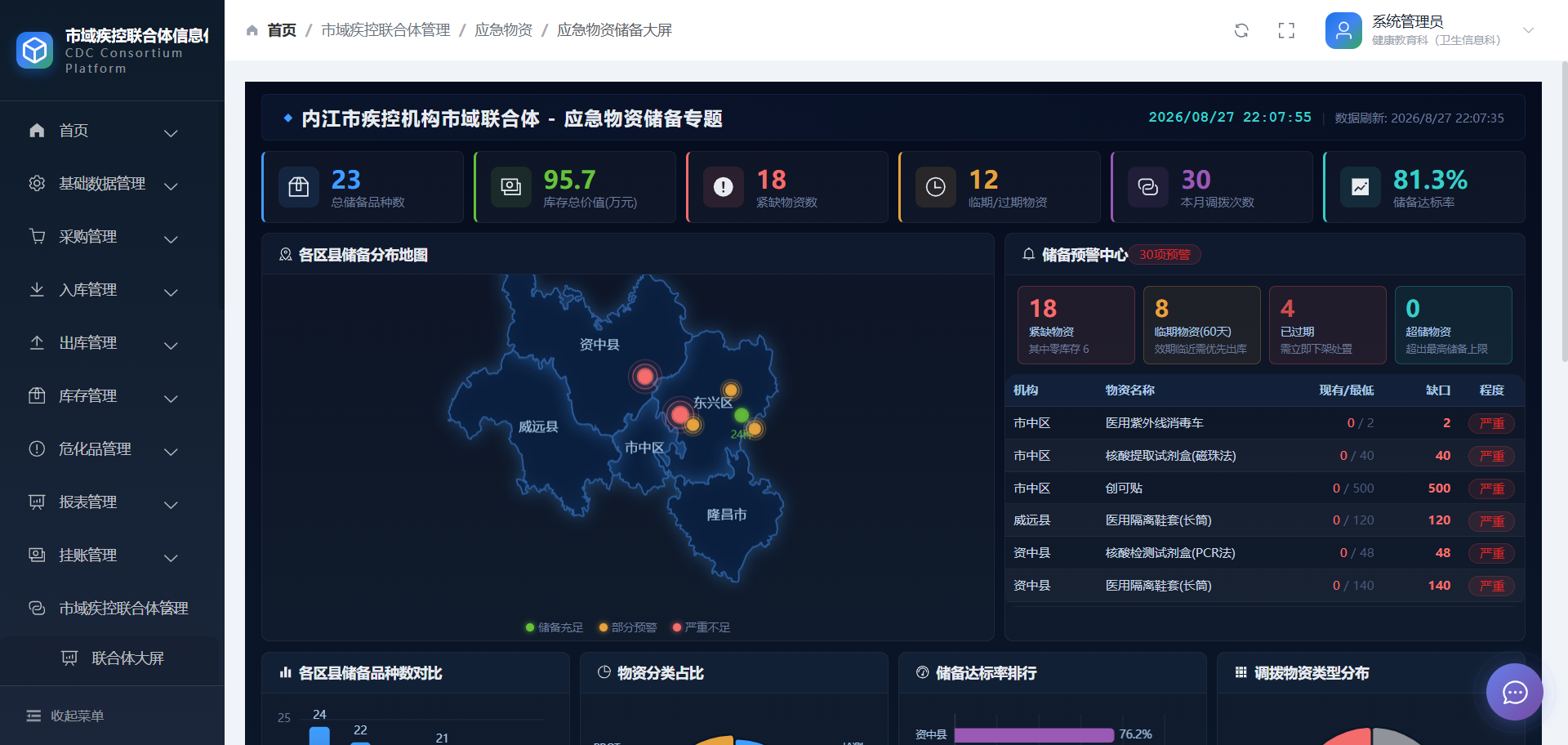Click the 超储物资 0 alert card
1568x745 pixels.
[1454, 325]
